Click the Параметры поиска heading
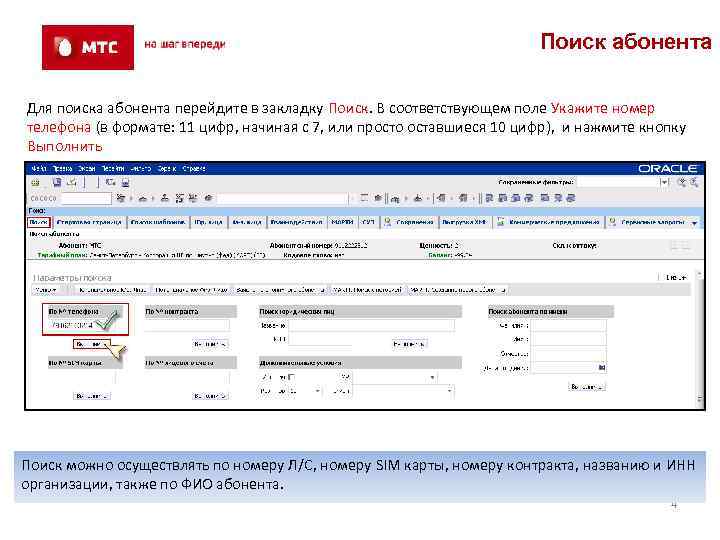Viewport: 720px width, 540px height. pyautogui.click(x=72, y=278)
